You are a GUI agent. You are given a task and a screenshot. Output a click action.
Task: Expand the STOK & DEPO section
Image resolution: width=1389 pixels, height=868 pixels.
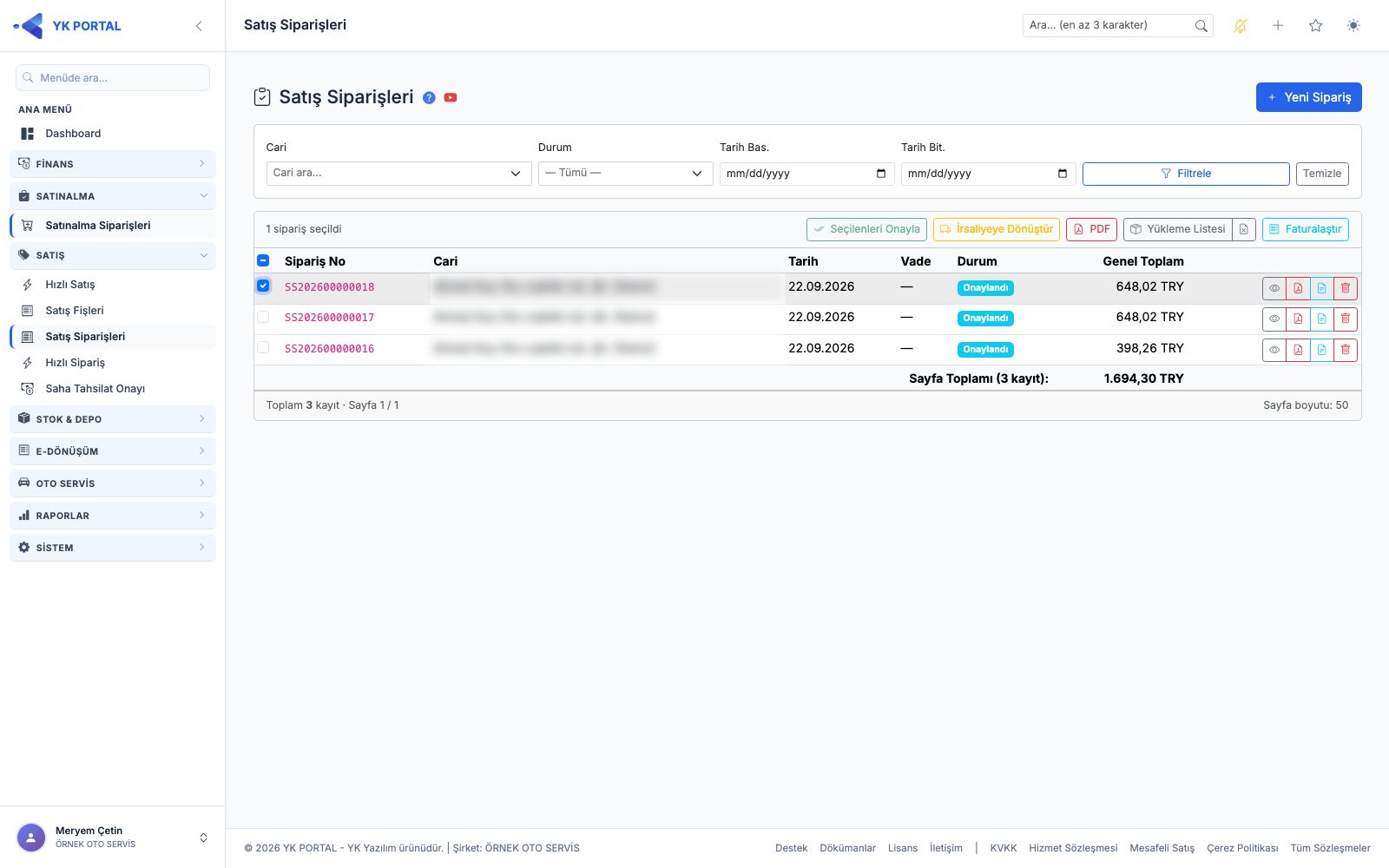click(113, 419)
